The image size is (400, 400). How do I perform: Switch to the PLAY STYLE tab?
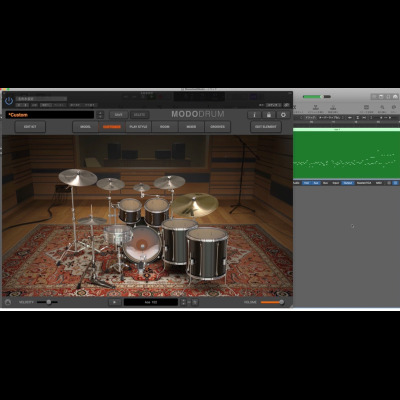[138, 127]
